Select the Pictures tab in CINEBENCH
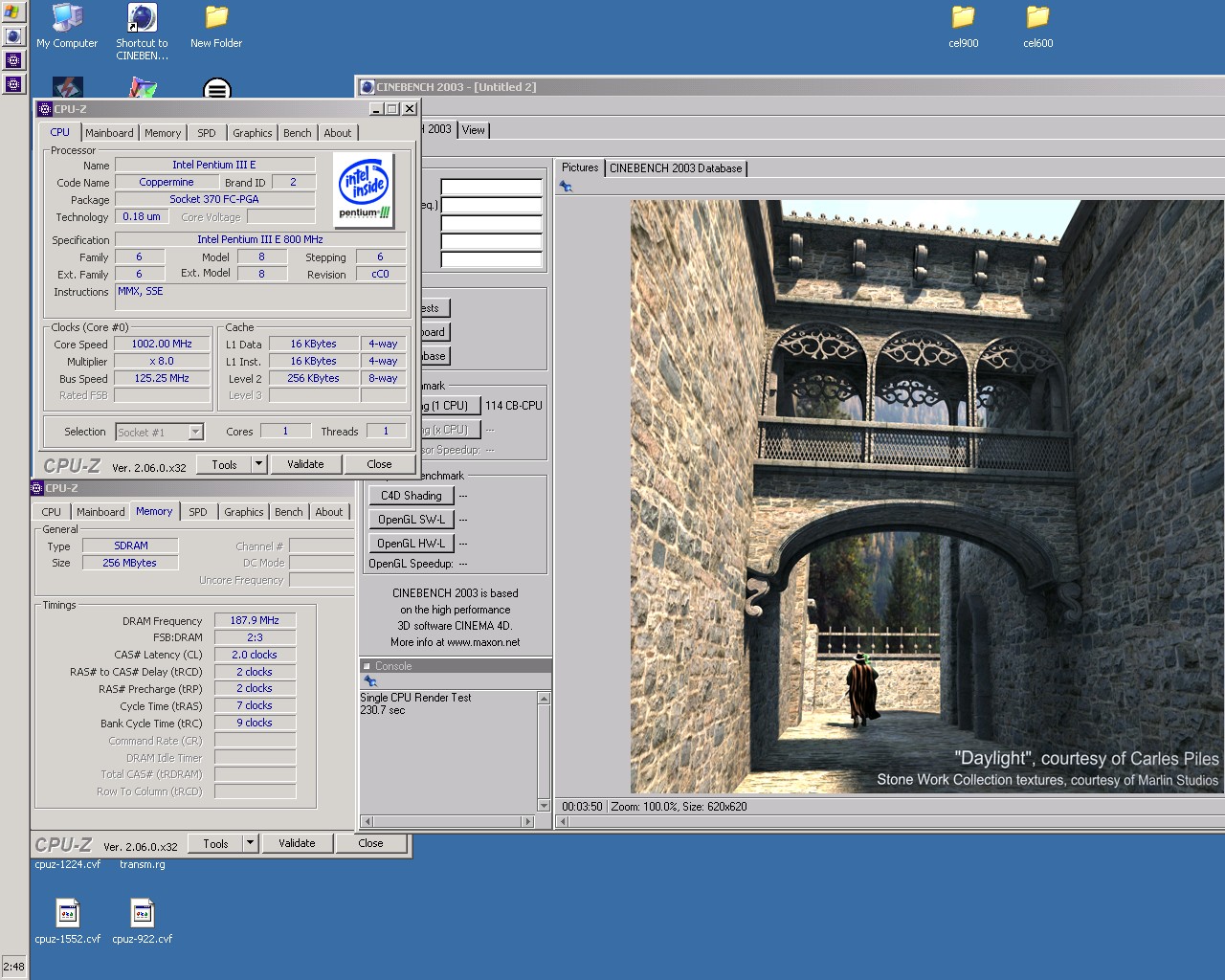Image resolution: width=1225 pixels, height=980 pixels. pos(580,167)
